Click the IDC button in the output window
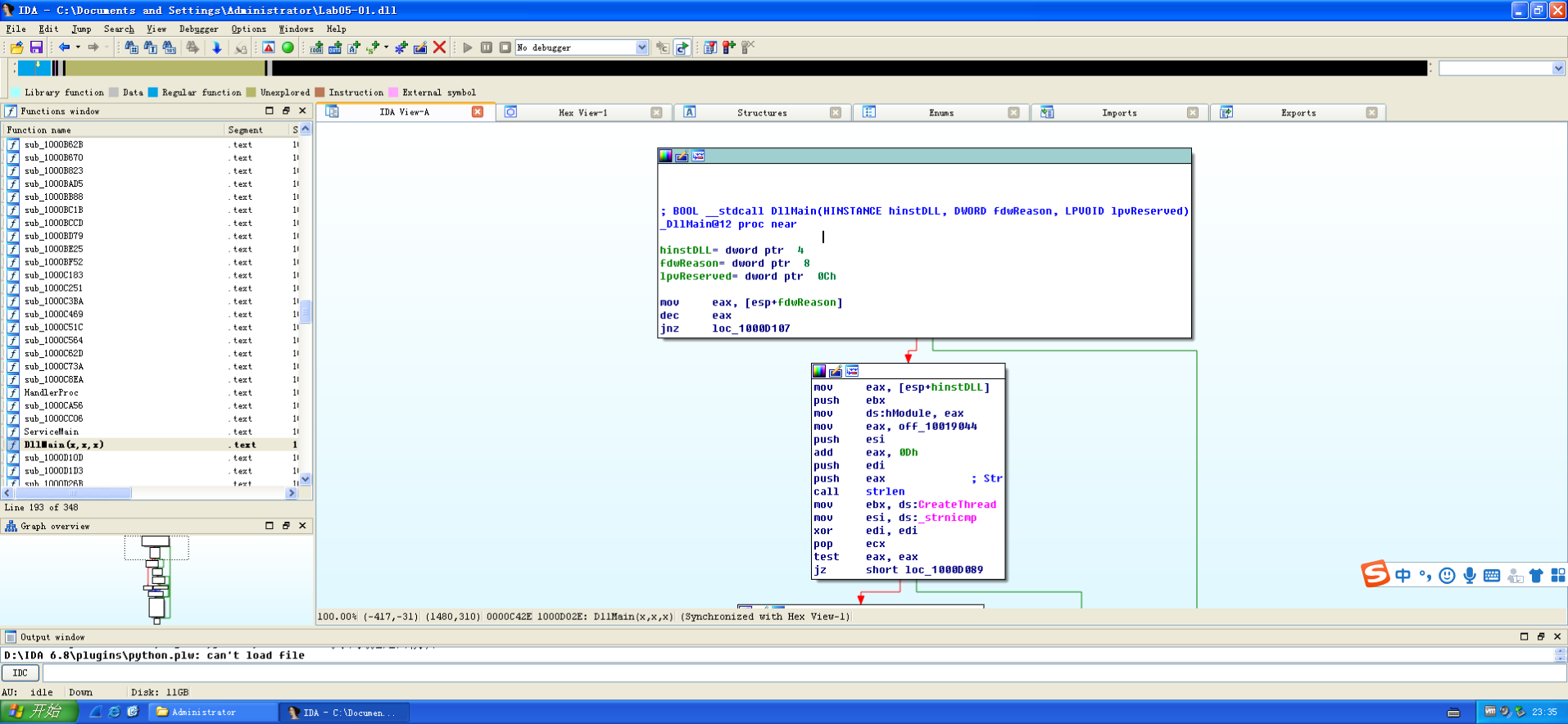Image resolution: width=1568 pixels, height=724 pixels. click(20, 672)
